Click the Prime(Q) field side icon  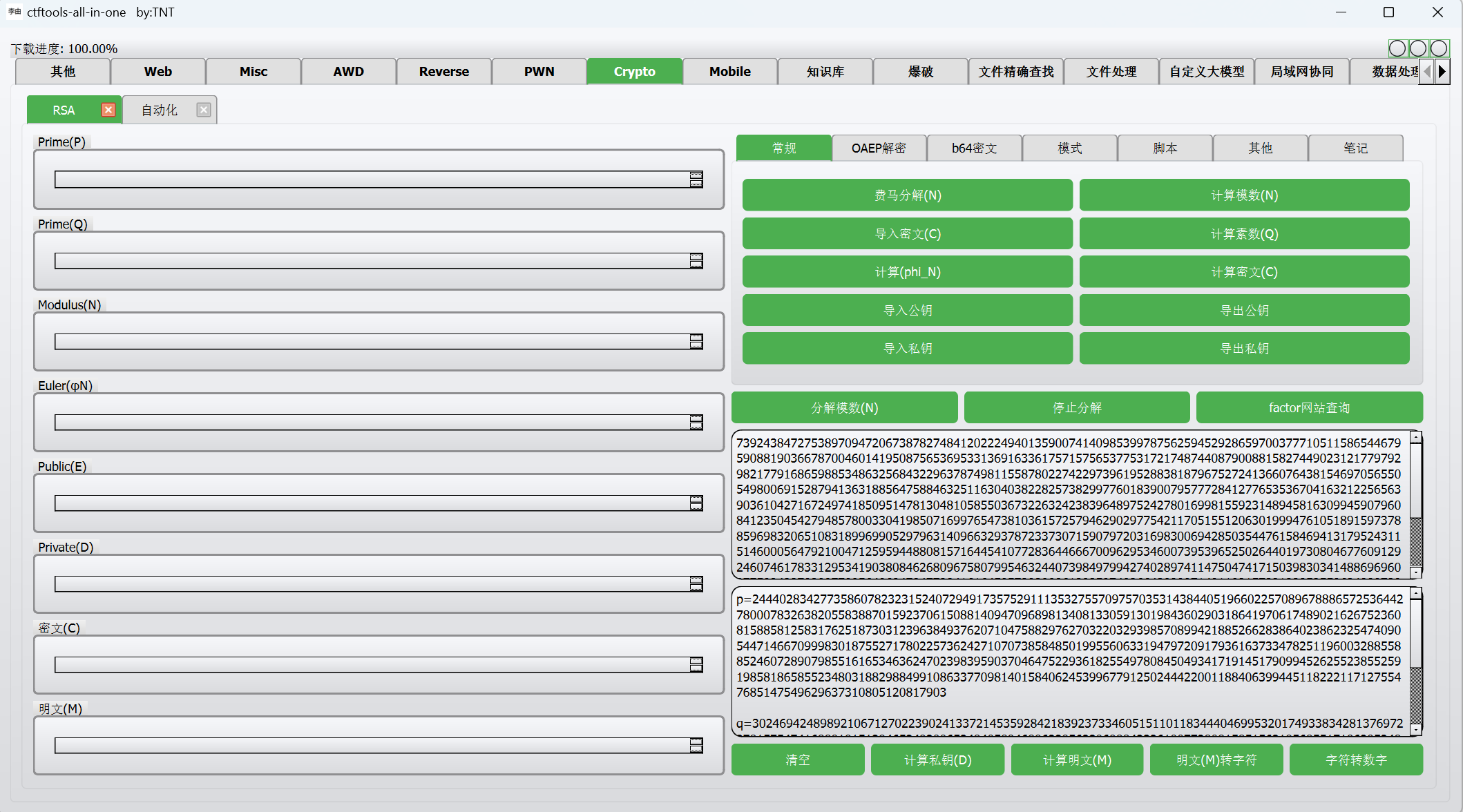click(x=696, y=260)
